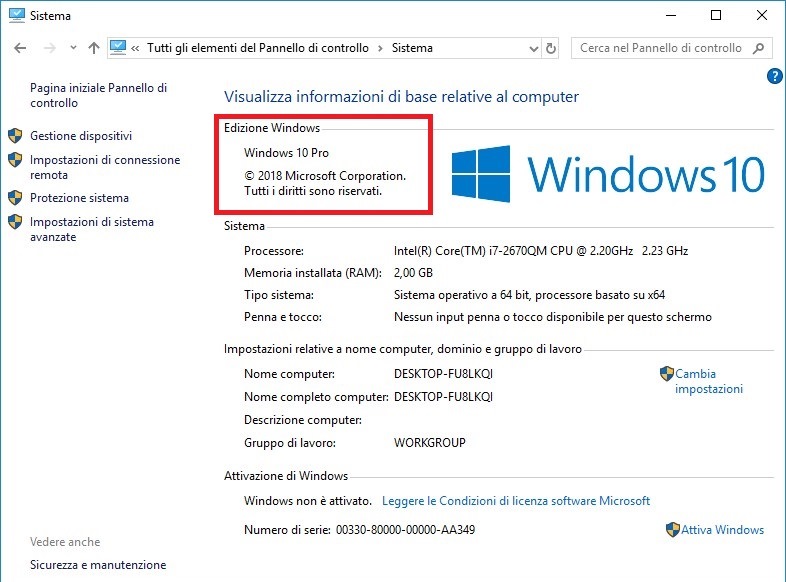Click the search magnifier icon
The height and width of the screenshot is (582, 786).
(x=758, y=48)
